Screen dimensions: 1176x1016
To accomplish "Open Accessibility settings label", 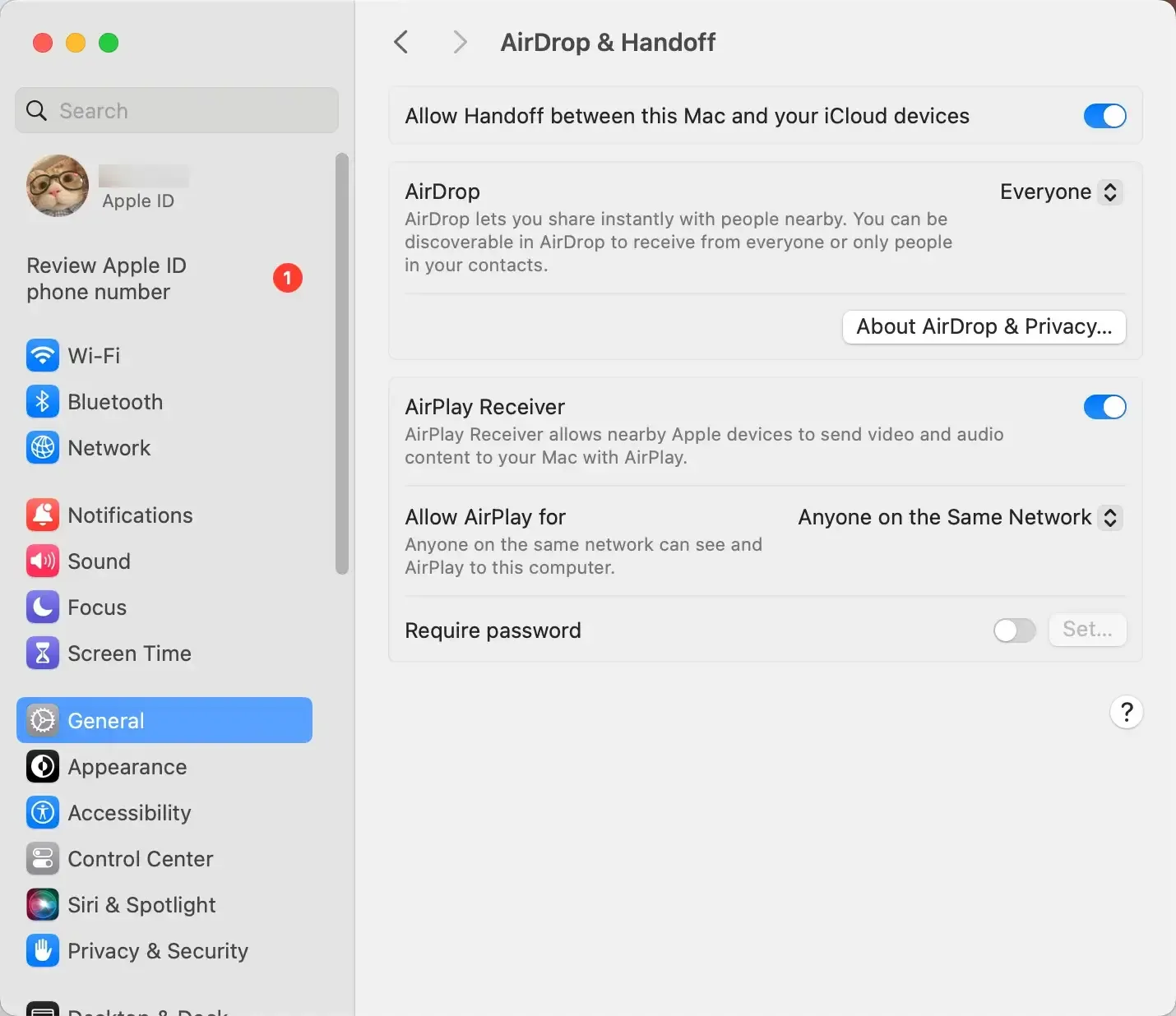I will (129, 813).
